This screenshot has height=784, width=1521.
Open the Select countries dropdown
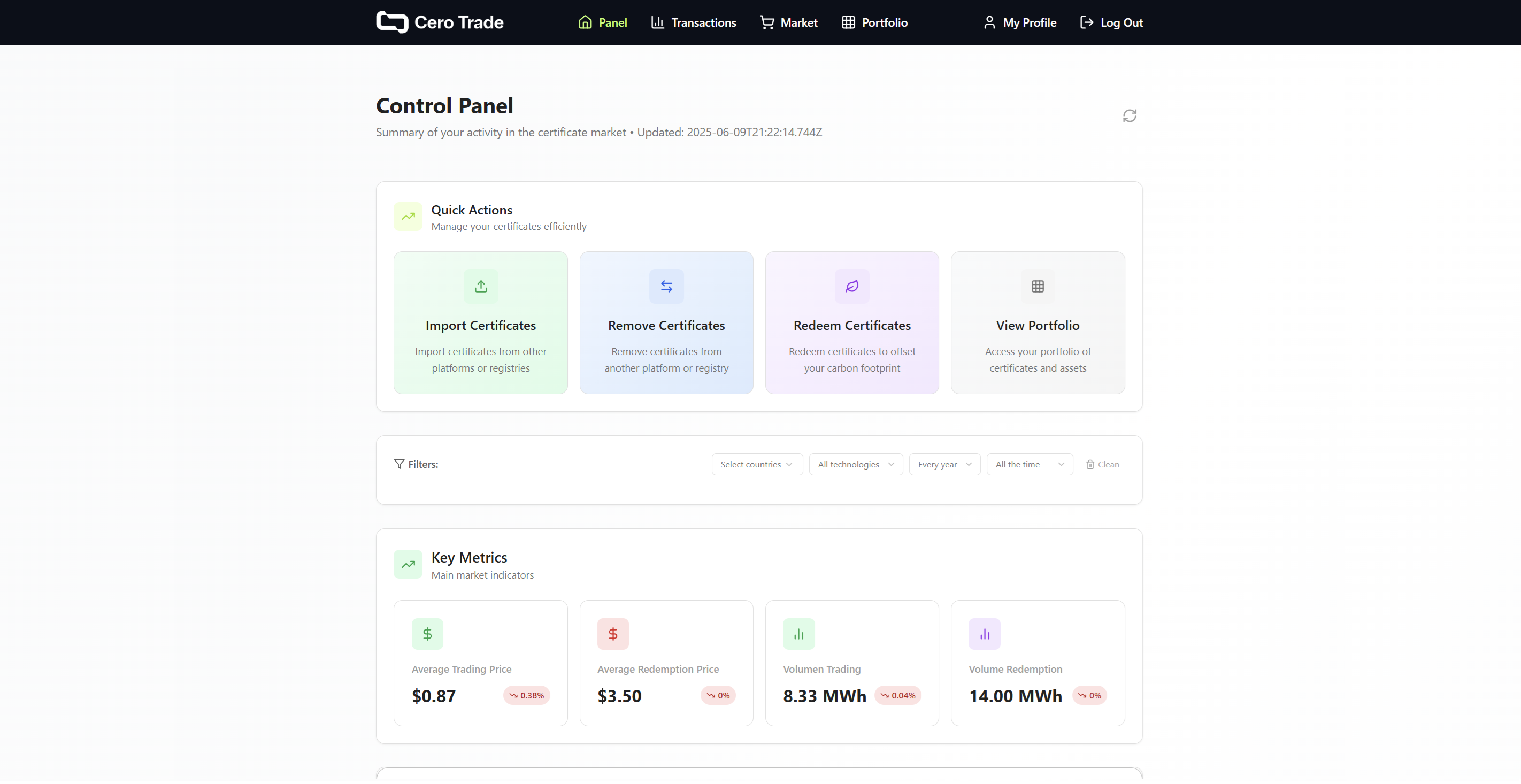click(x=756, y=464)
